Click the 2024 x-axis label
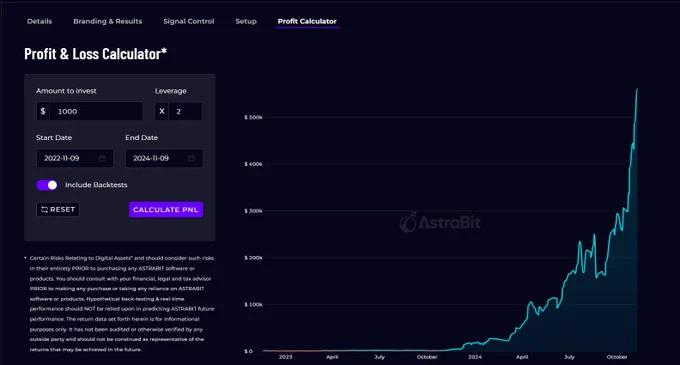The image size is (680, 365). click(x=475, y=357)
